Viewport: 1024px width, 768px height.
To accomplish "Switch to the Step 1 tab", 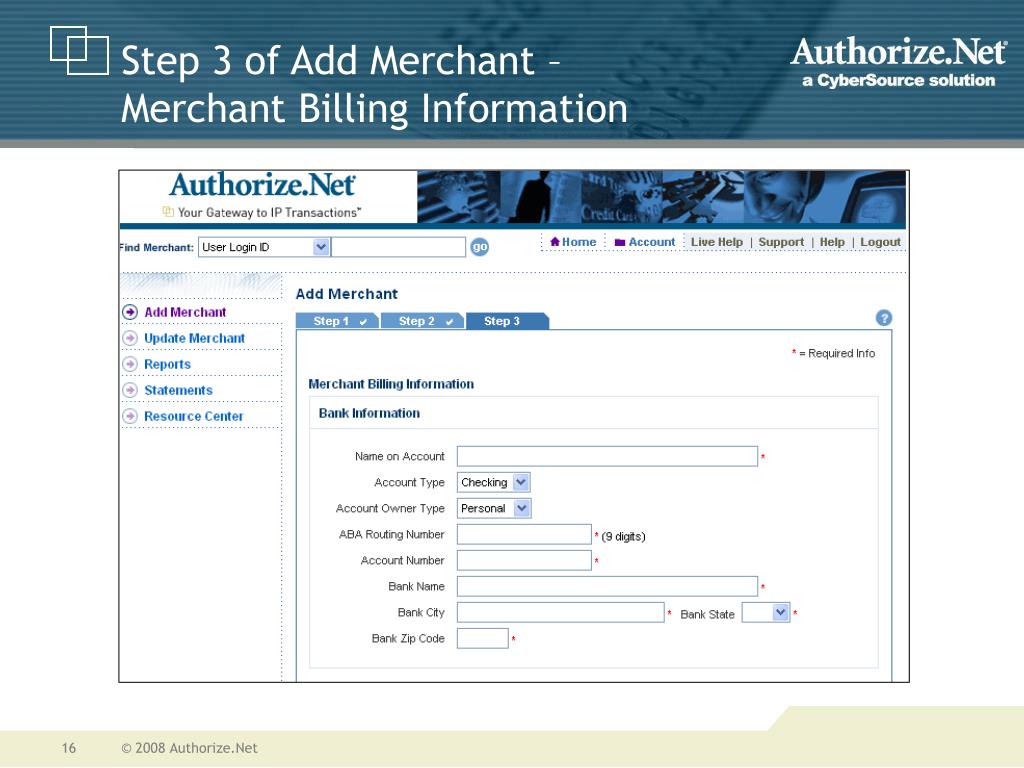I will pos(338,321).
